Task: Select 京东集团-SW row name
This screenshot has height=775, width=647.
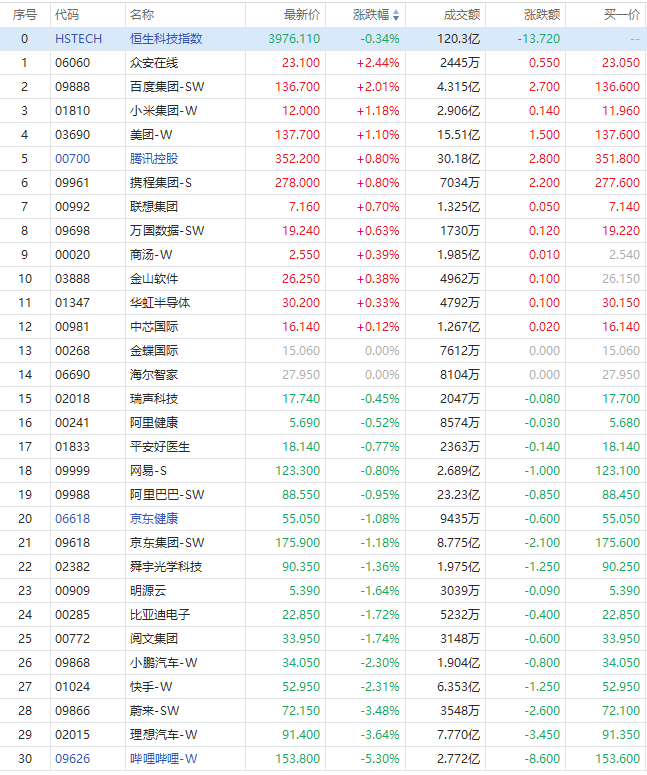Action: (167, 543)
